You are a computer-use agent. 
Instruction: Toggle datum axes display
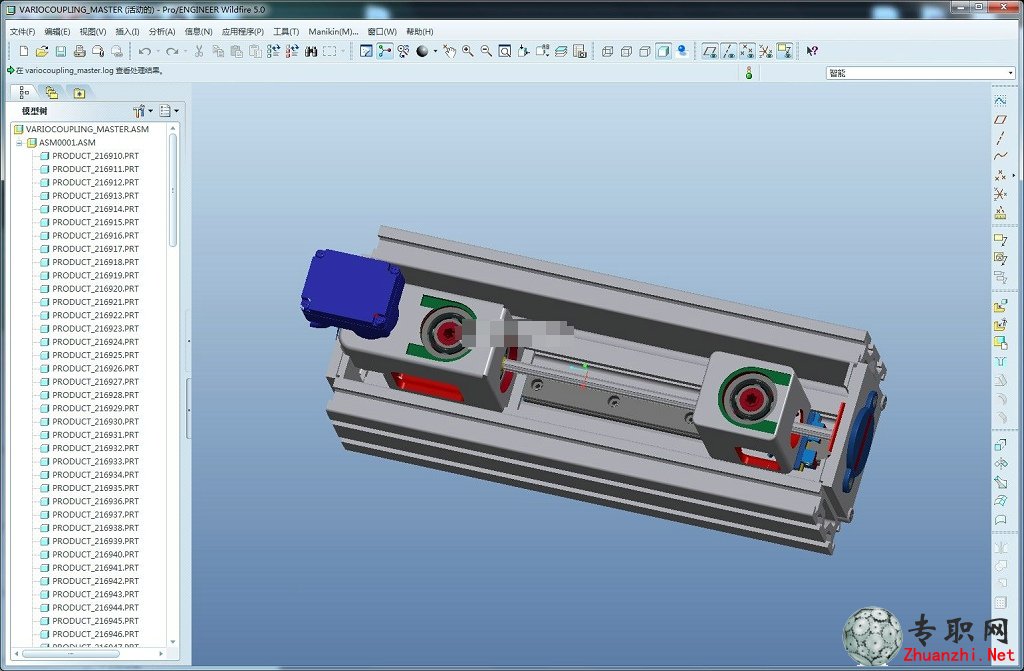point(729,51)
